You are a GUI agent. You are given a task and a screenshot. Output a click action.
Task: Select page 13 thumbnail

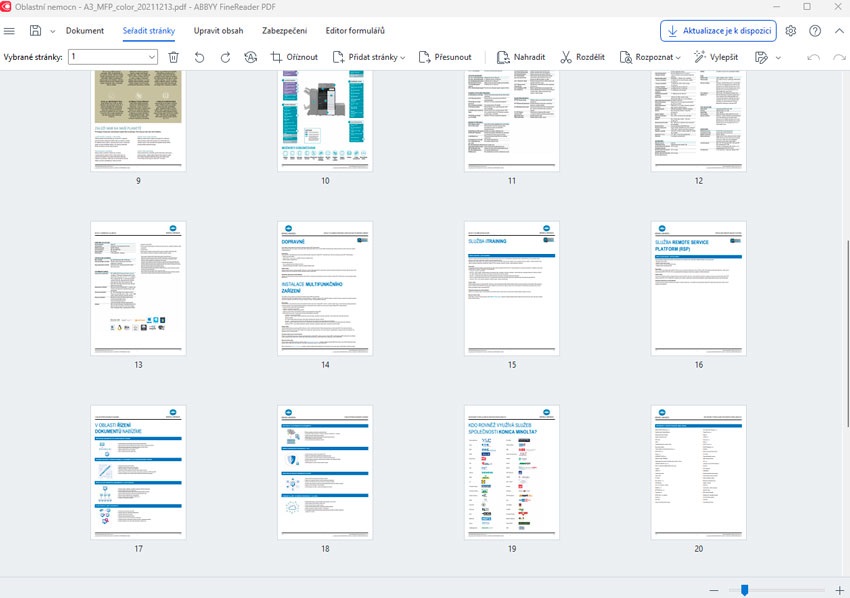click(138, 288)
